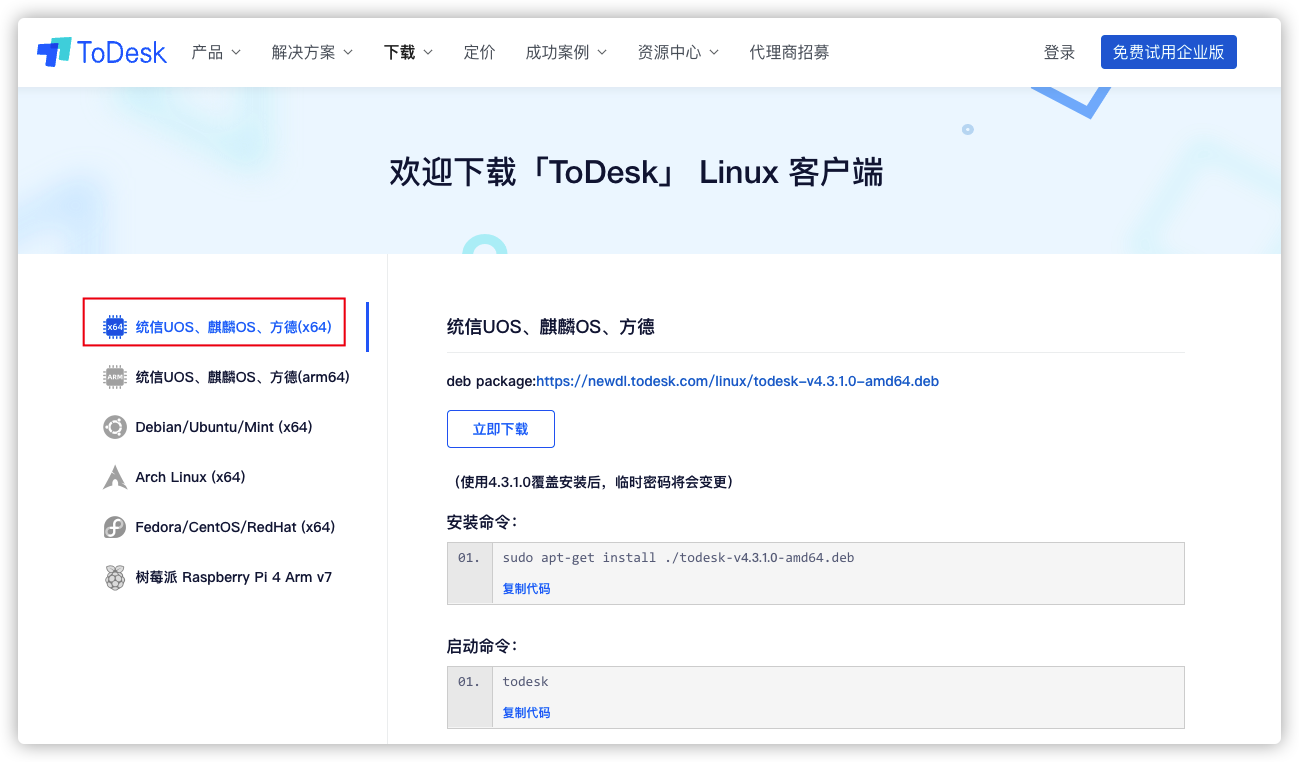
Task: Click the 使用4.3.1.0覆盖安装后 note text
Action: click(594, 482)
